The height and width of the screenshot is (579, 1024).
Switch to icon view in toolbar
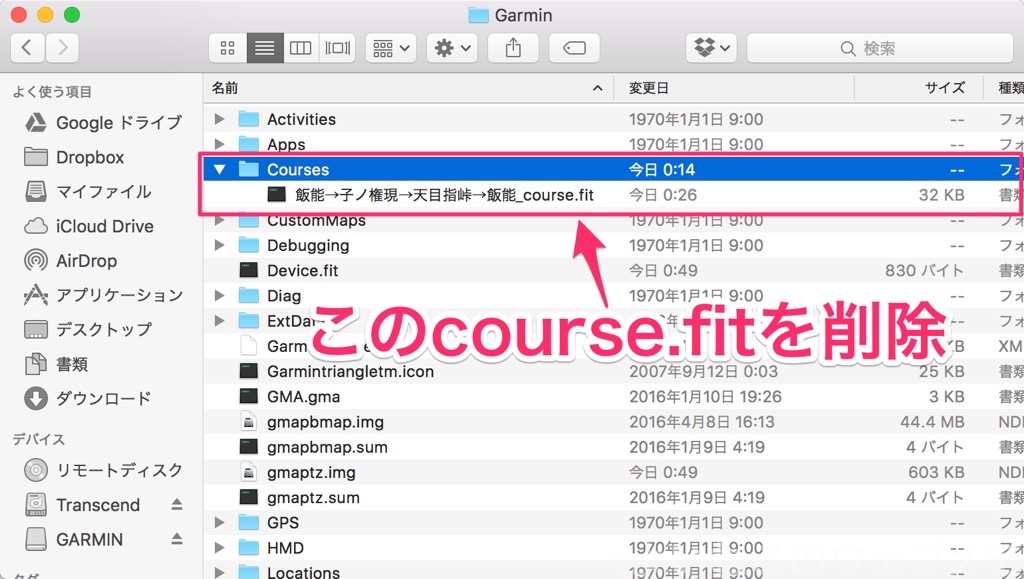point(228,47)
